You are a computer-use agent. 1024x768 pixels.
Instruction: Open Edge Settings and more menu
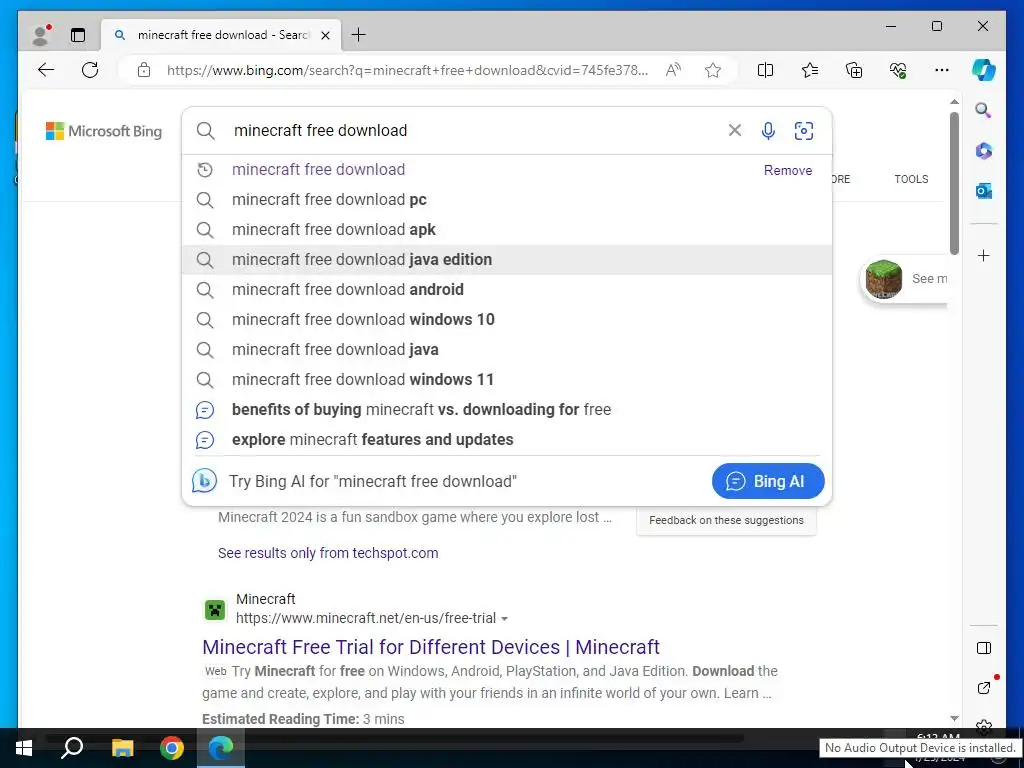pos(942,70)
